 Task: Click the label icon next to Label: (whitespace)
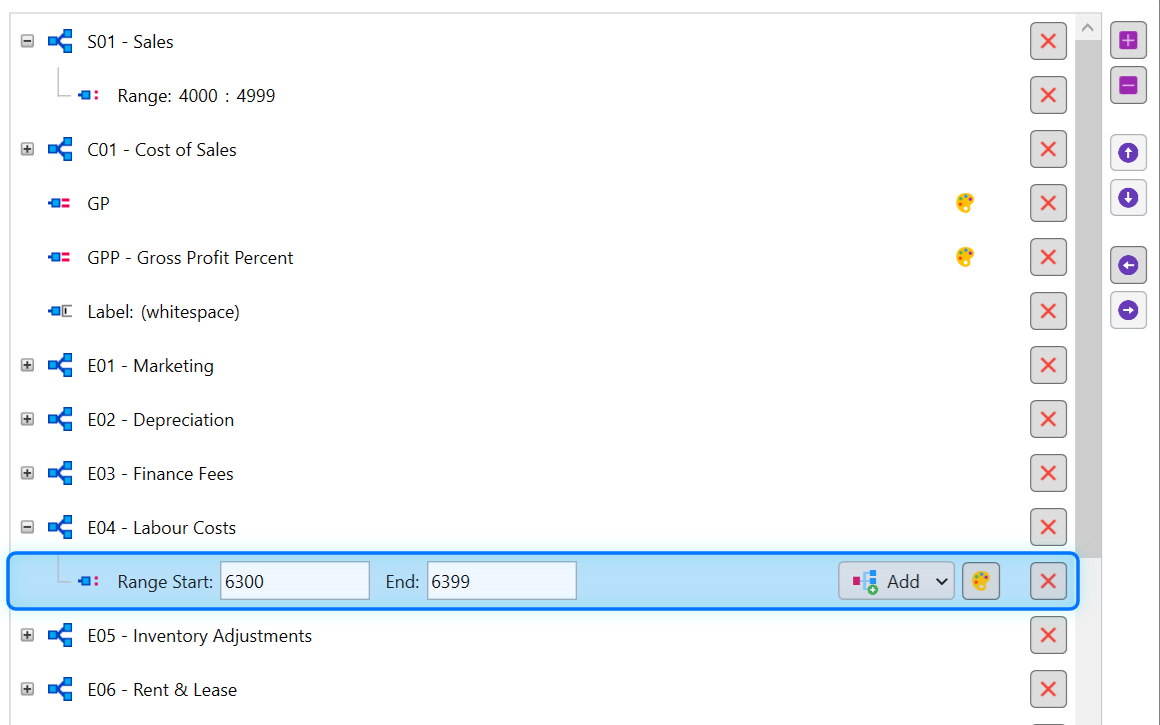(x=60, y=311)
